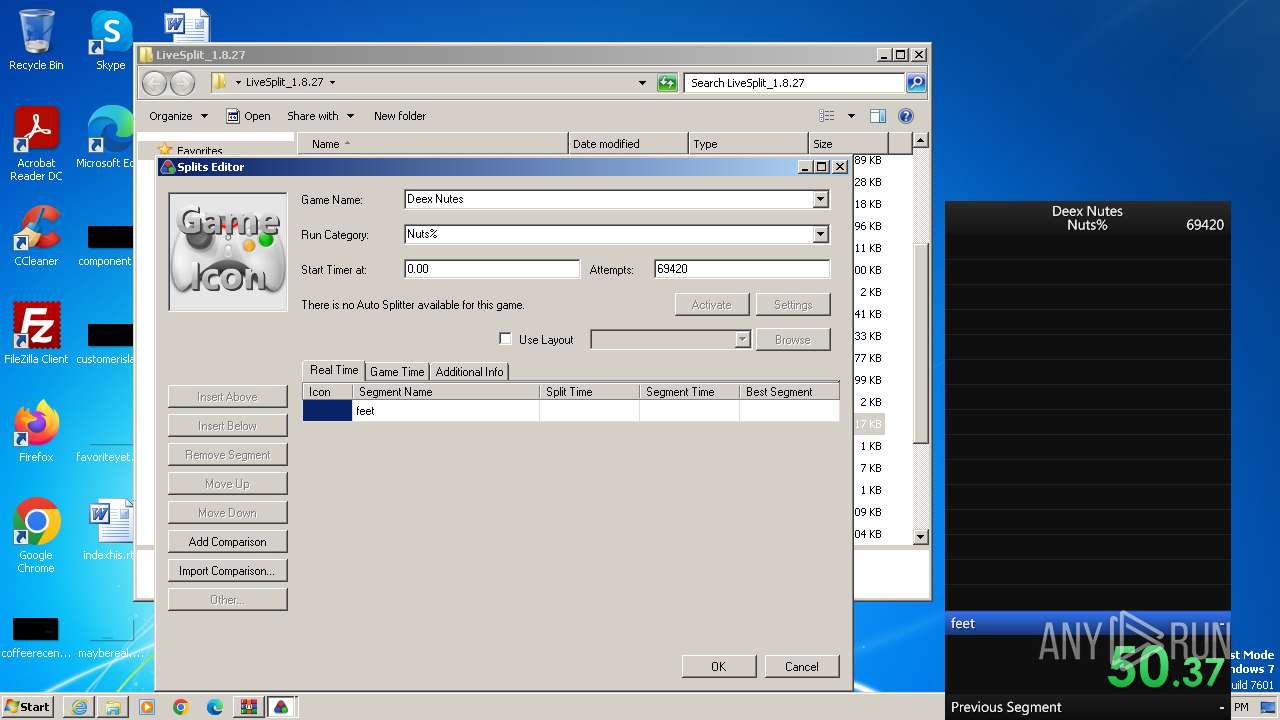Screen dimensions: 1280x720
Task: Confirm with the OK button
Action: click(718, 666)
